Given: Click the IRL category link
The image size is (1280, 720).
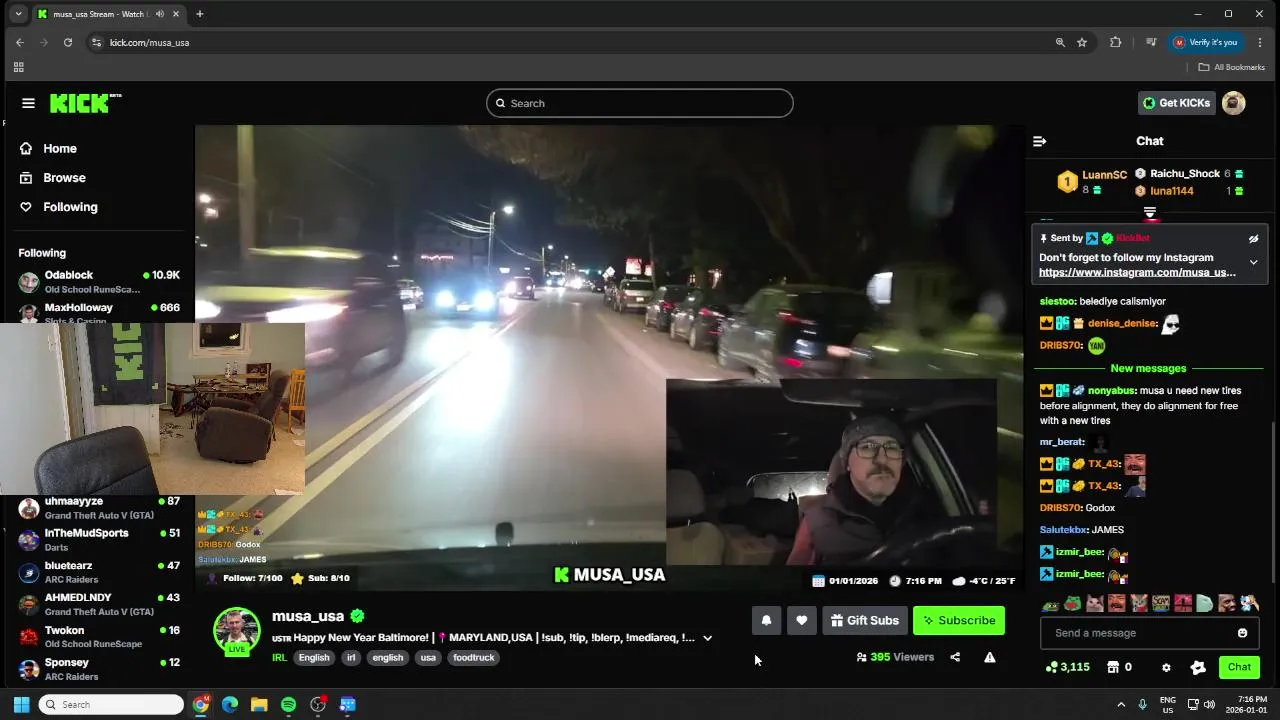Looking at the screenshot, I should tap(279, 657).
